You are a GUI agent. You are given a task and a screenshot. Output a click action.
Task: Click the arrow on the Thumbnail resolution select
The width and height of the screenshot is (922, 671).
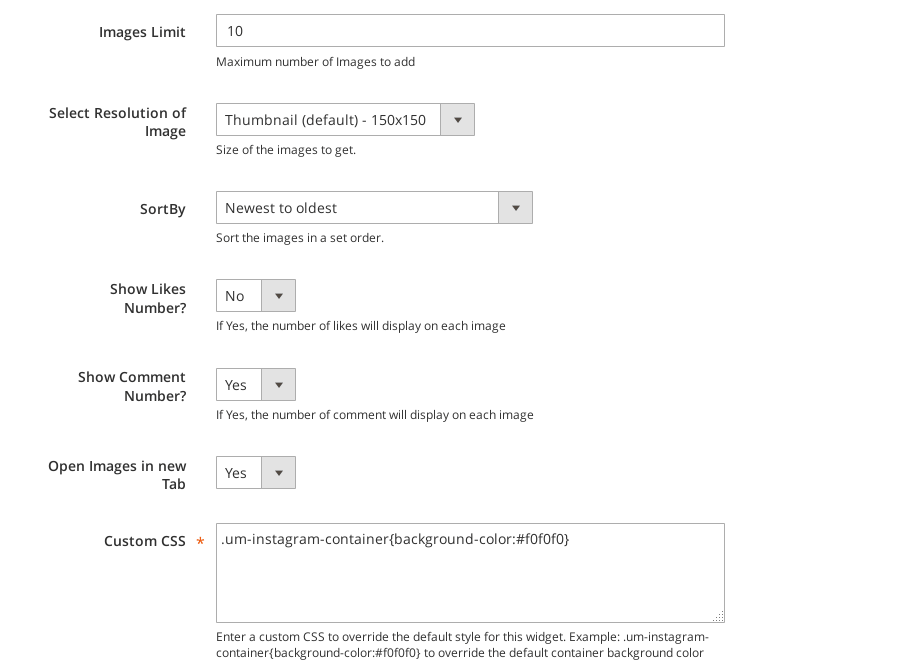[457, 120]
